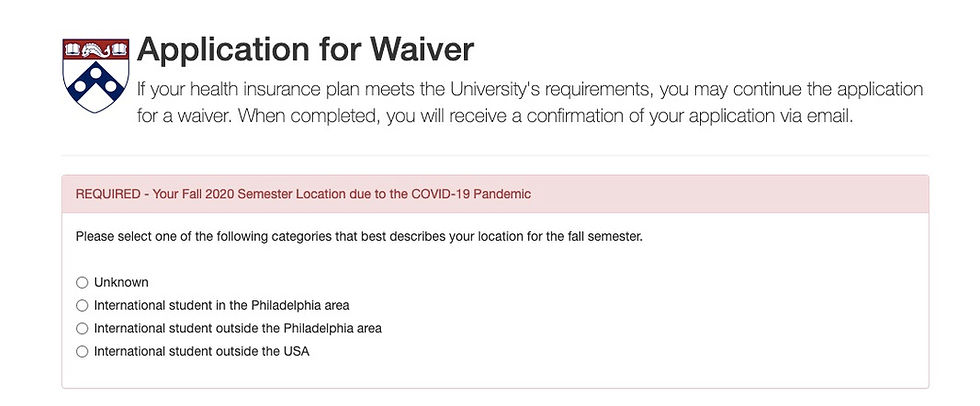
Task: Pick the International student outside the USA radio
Action: (82, 352)
